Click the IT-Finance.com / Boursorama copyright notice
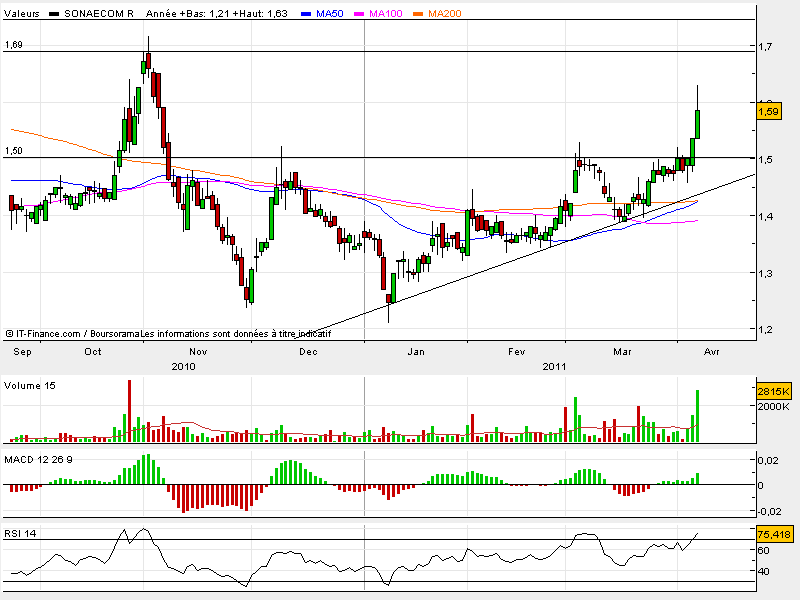800x600 pixels. (x=168, y=334)
